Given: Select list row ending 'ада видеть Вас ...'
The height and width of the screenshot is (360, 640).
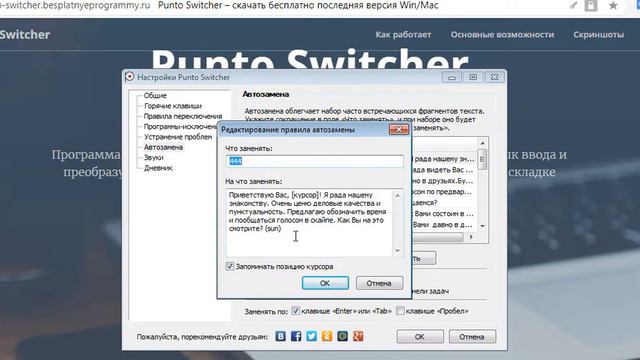Looking at the screenshot, I should click(444, 170).
